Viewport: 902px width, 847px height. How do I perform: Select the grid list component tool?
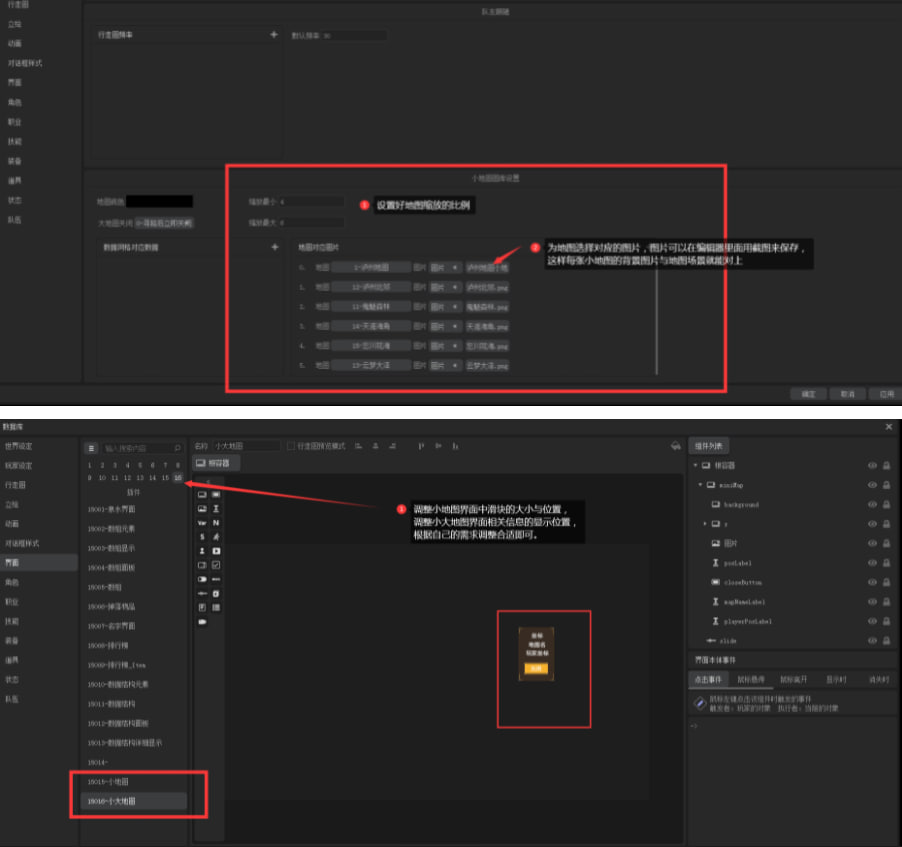pyautogui.click(x=216, y=608)
